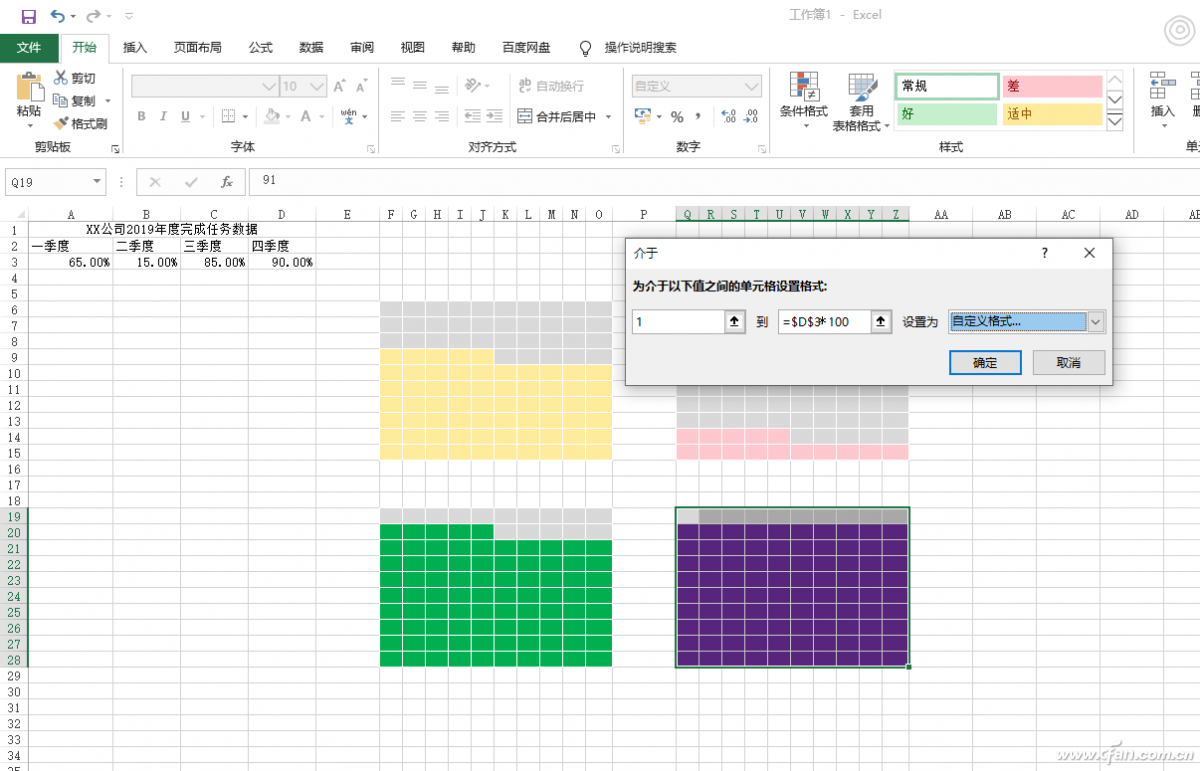The image size is (1200, 771).
Task: Apply the percent style % icon
Action: (677, 116)
